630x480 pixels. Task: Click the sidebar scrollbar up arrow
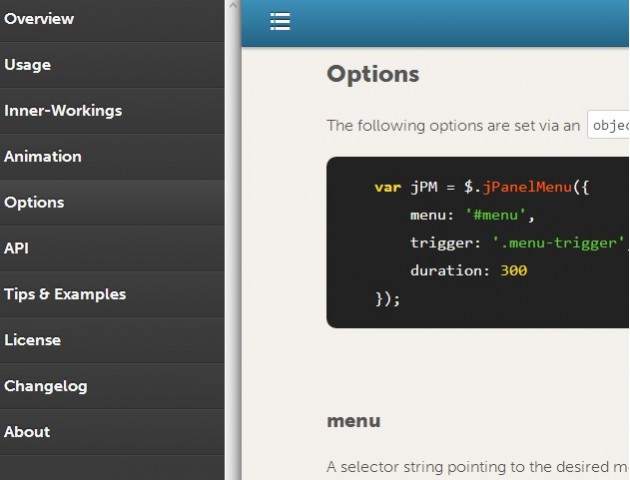(x=232, y=6)
